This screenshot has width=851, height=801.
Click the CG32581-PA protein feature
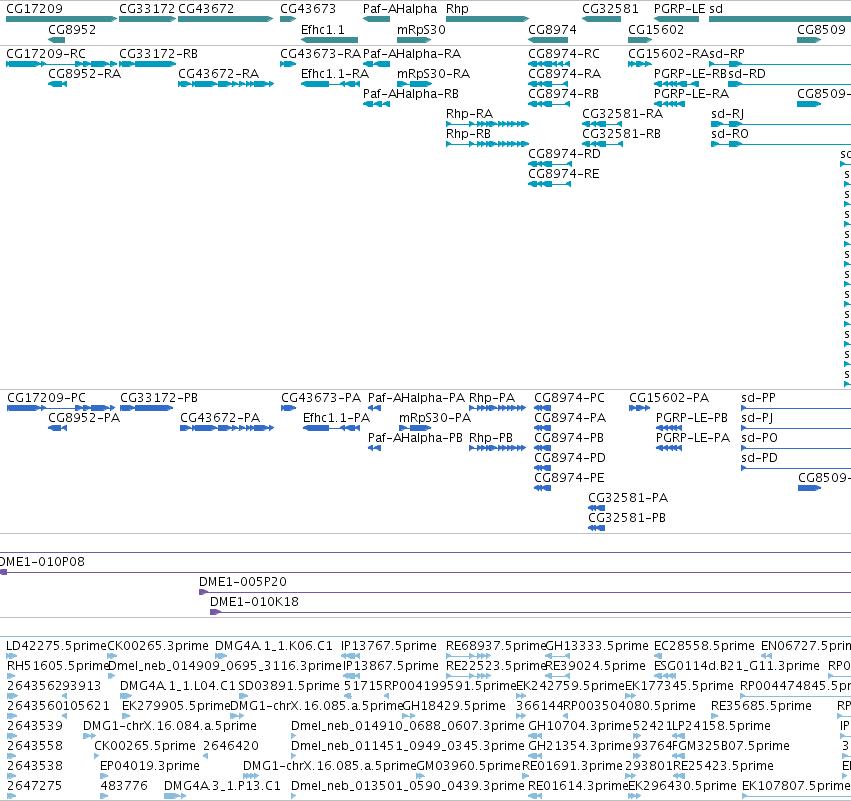(596, 508)
